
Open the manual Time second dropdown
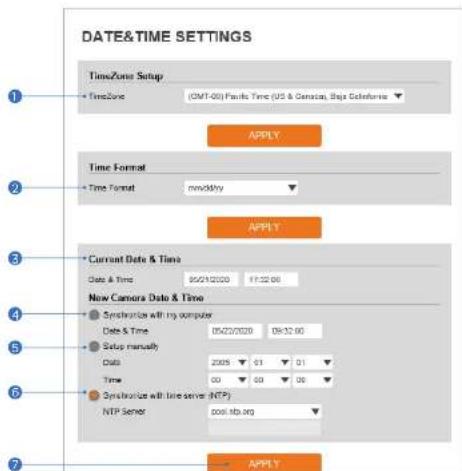313,380
